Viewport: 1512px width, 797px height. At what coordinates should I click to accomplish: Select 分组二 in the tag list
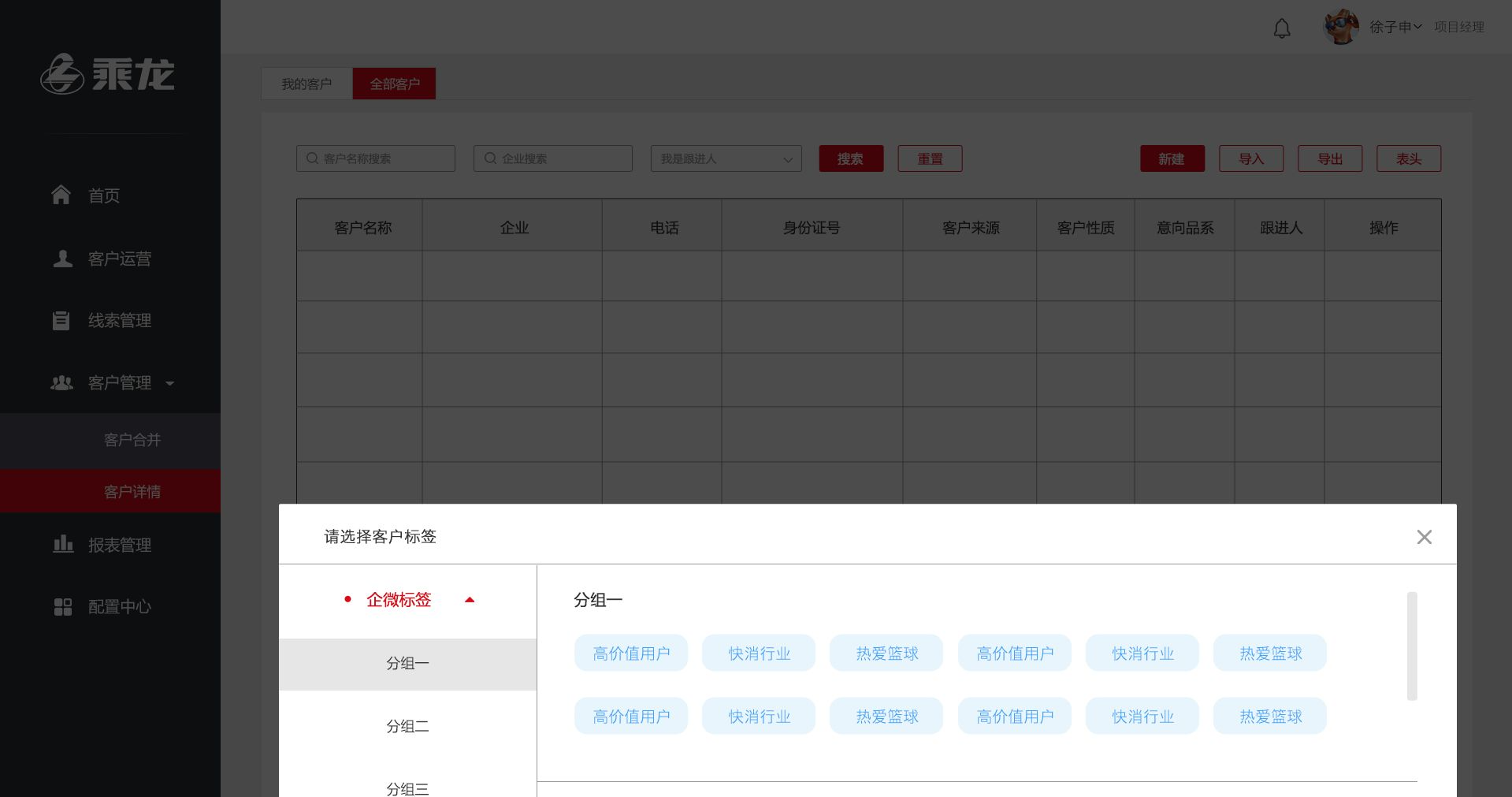pos(407,727)
